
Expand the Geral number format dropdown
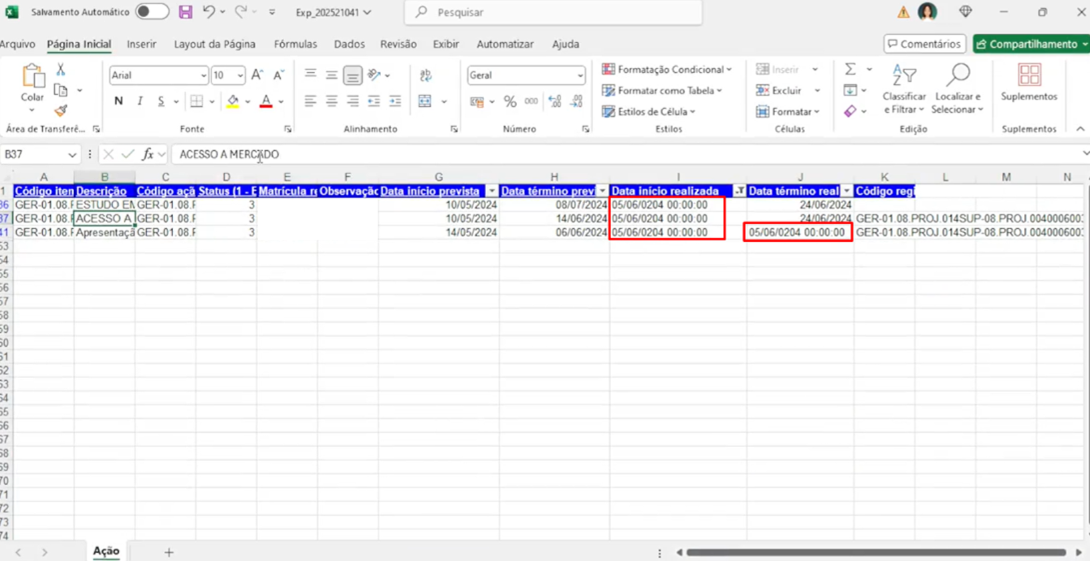[580, 75]
